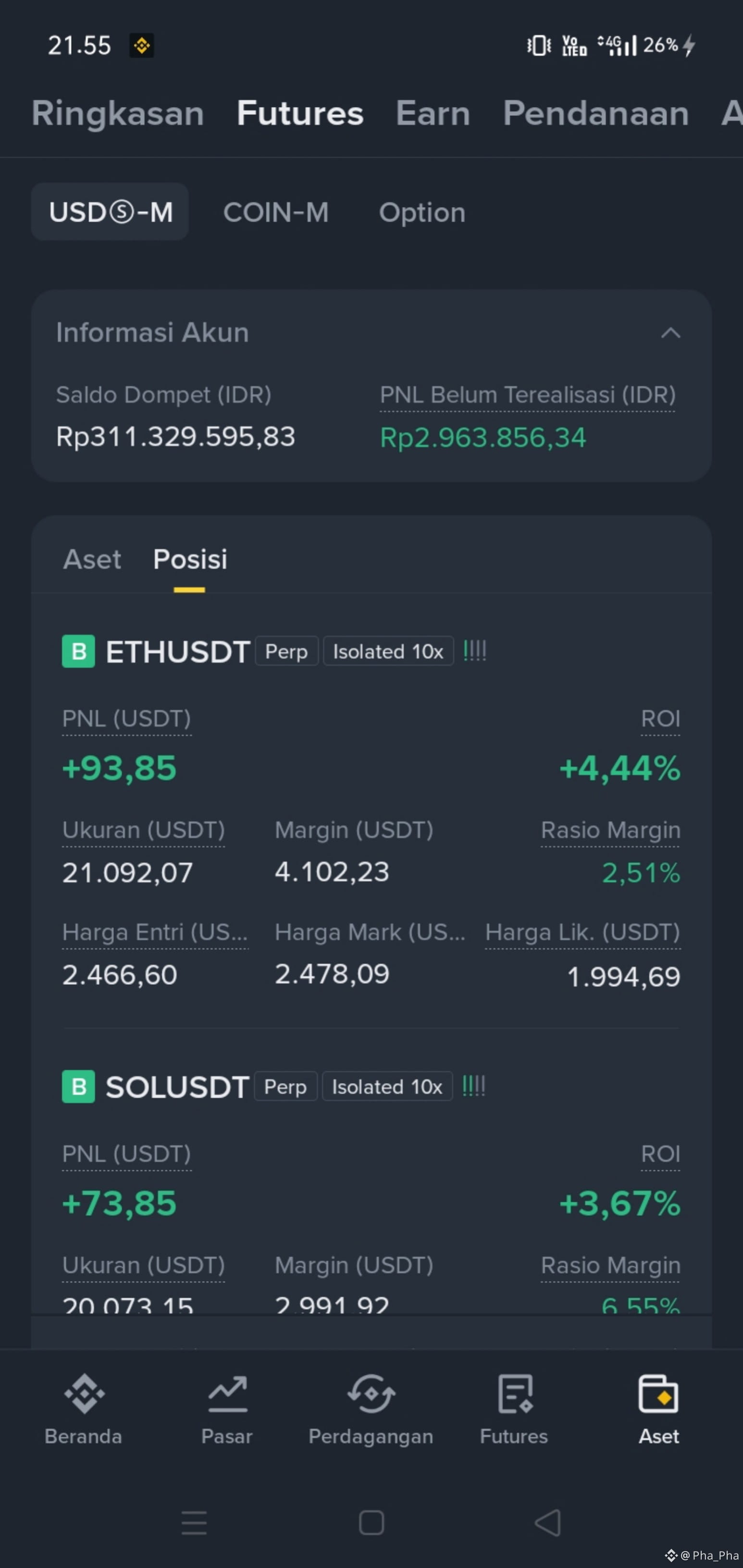Select the COIN-M futures type
Viewport: 743px width, 1568px height.
[x=276, y=212]
